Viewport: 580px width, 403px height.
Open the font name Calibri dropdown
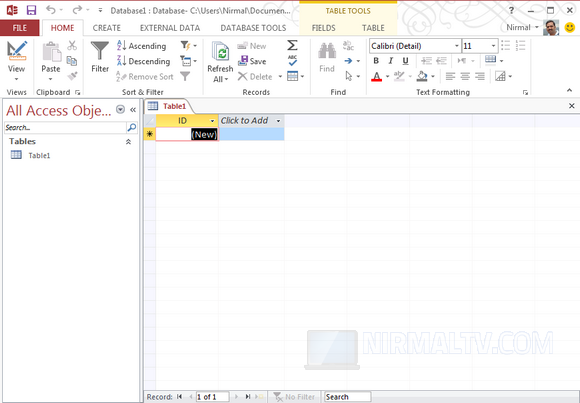457,46
